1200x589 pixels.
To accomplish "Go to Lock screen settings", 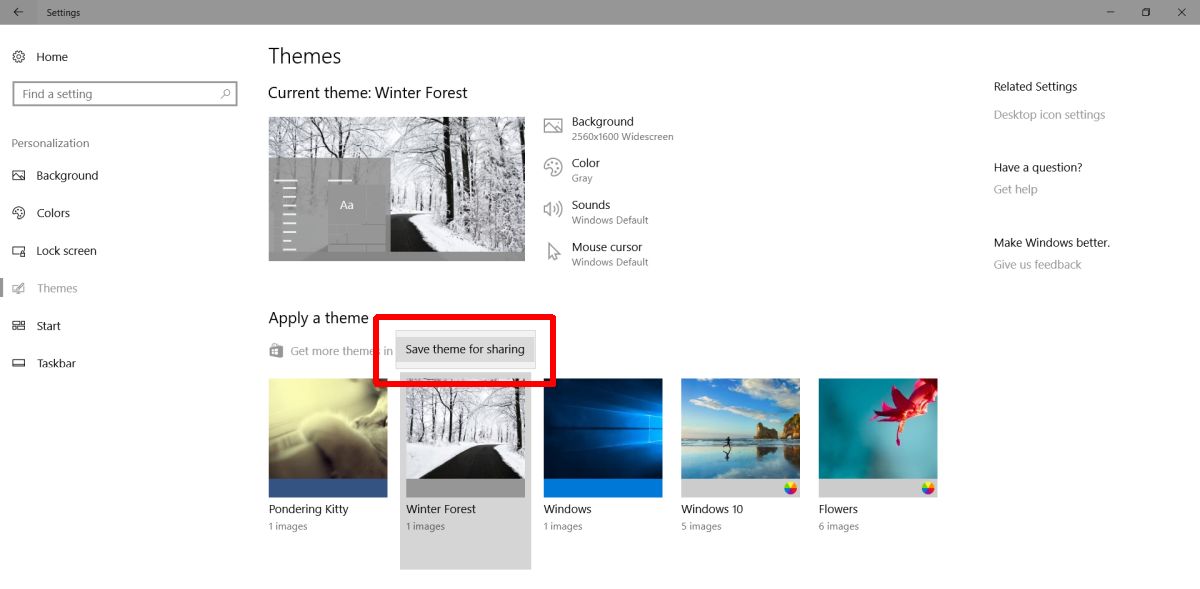I will 66,251.
